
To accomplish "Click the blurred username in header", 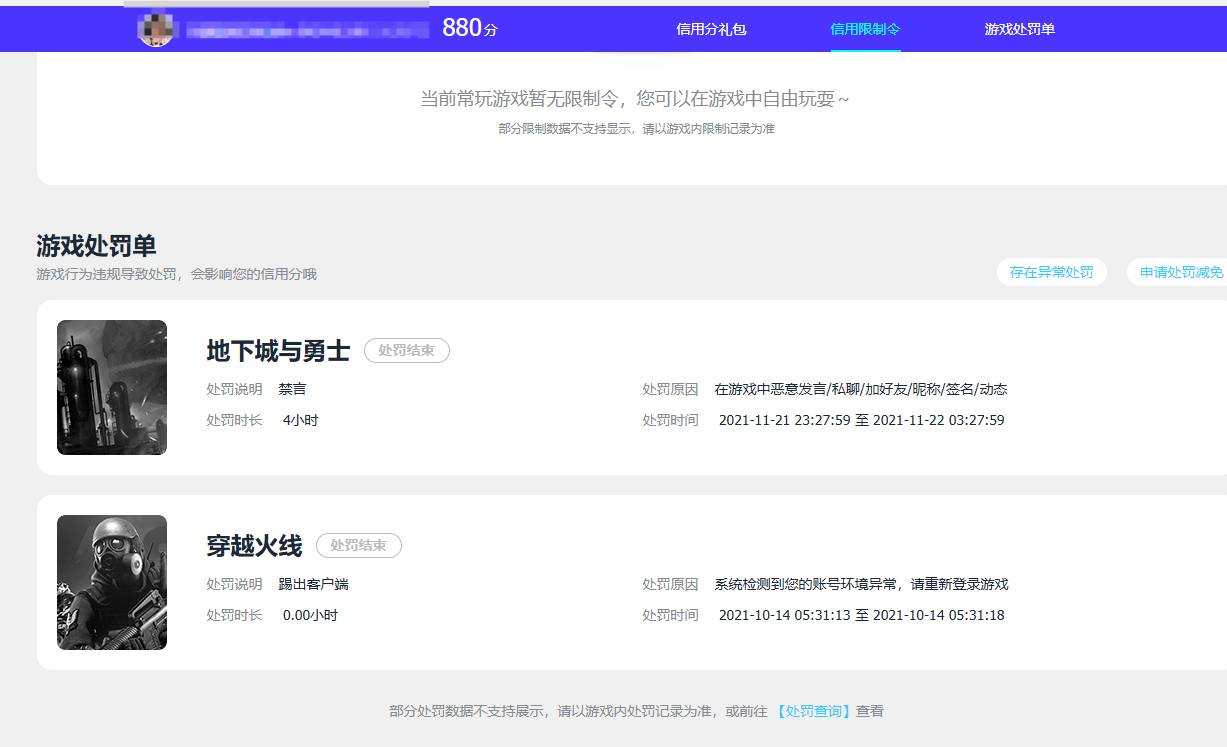I will pyautogui.click(x=307, y=30).
